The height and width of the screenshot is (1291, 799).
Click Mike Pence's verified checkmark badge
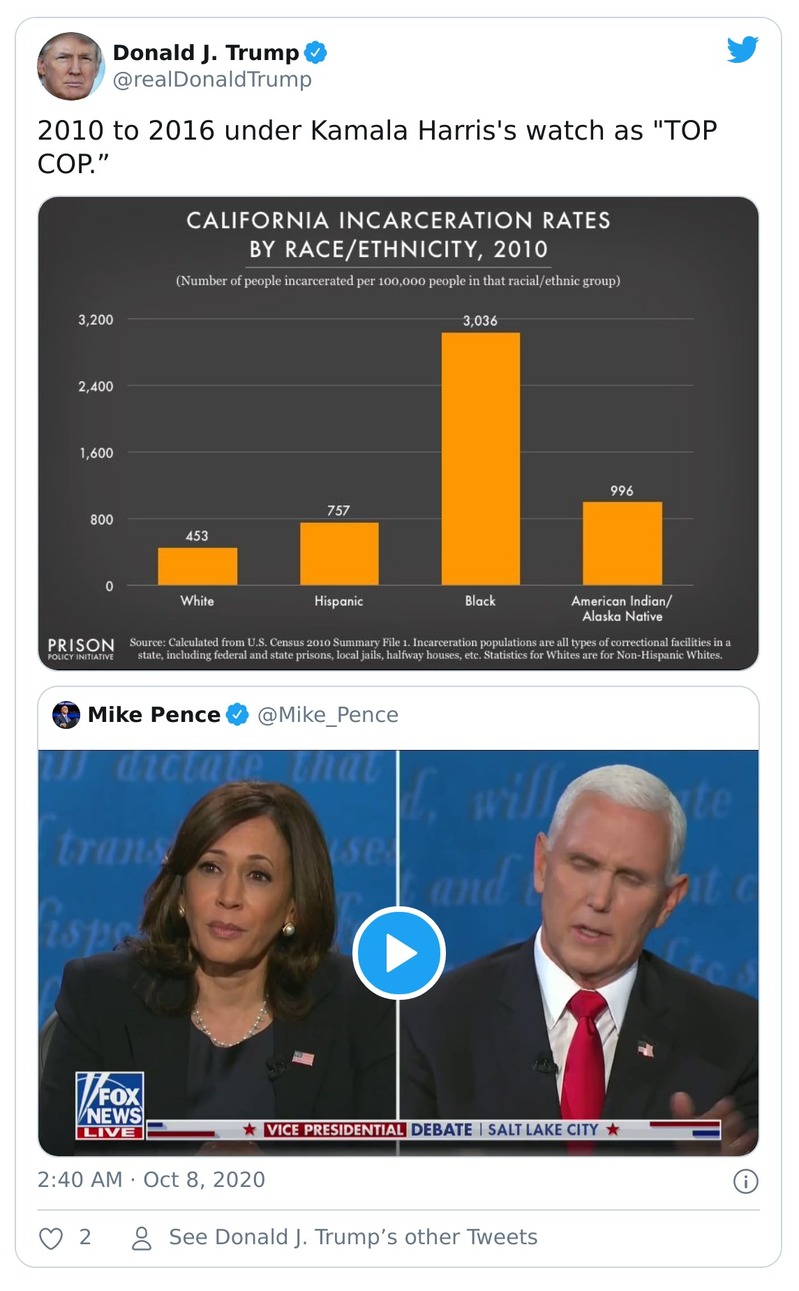[236, 714]
